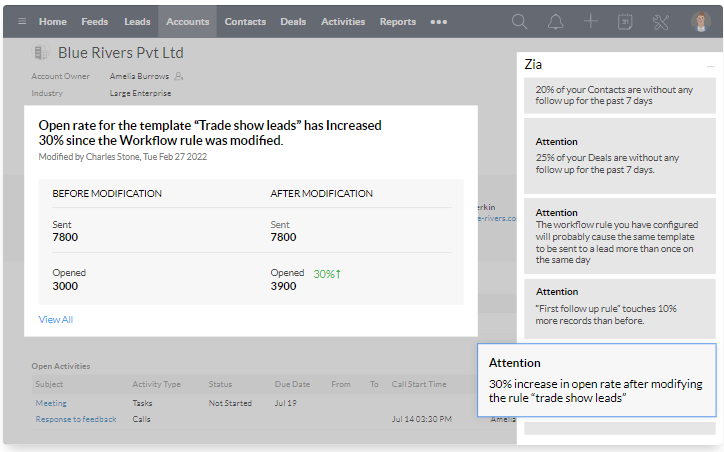This screenshot has width=724, height=452.
Task: Click the BEFORE MODIFICATION heading
Action: tap(107, 193)
